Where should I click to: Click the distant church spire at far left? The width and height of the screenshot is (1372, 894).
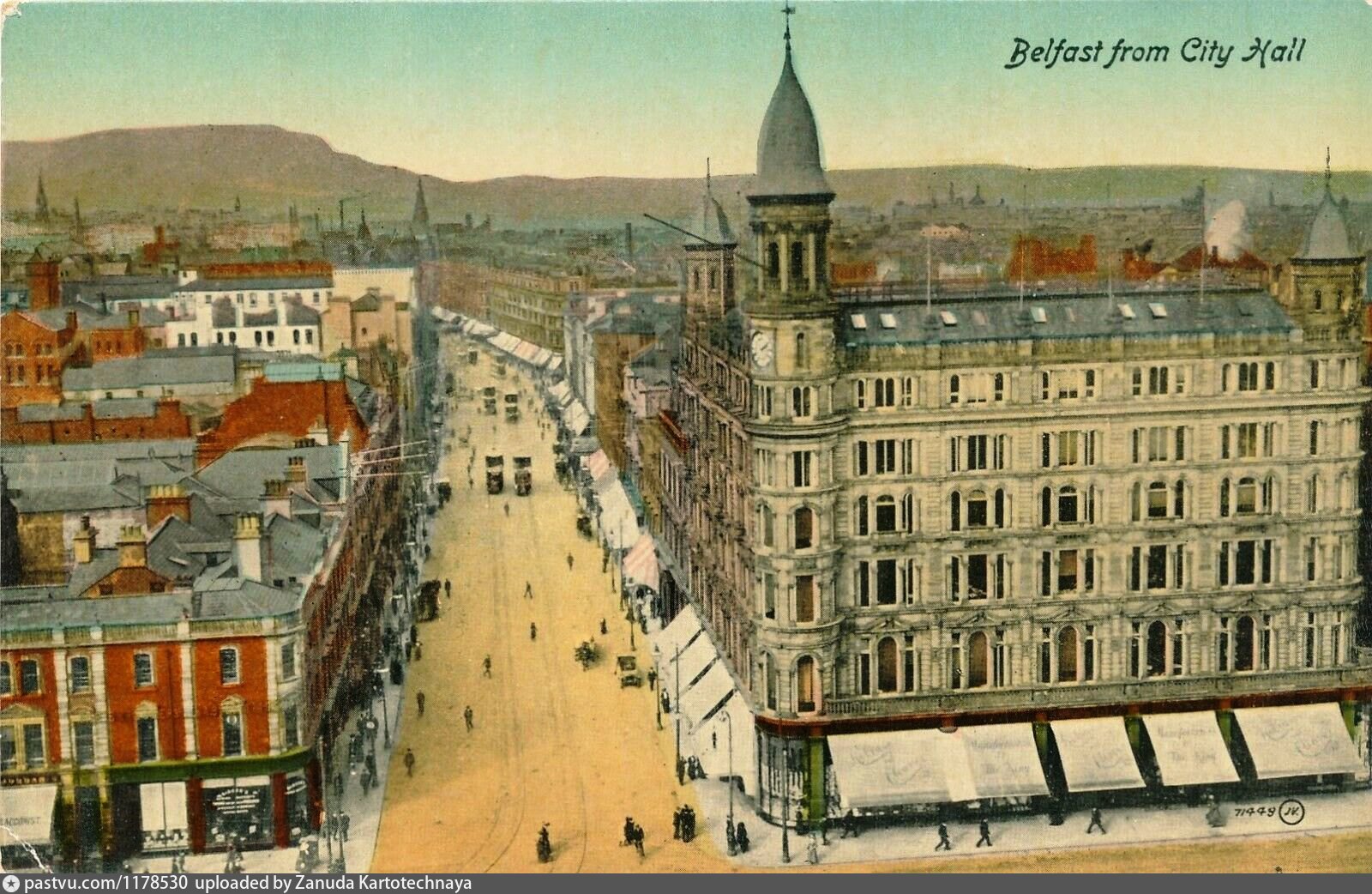click(x=40, y=196)
